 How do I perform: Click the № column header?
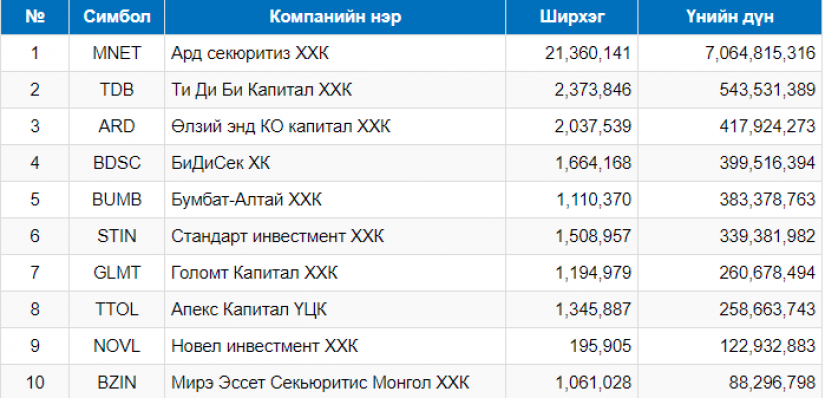pyautogui.click(x=35, y=17)
